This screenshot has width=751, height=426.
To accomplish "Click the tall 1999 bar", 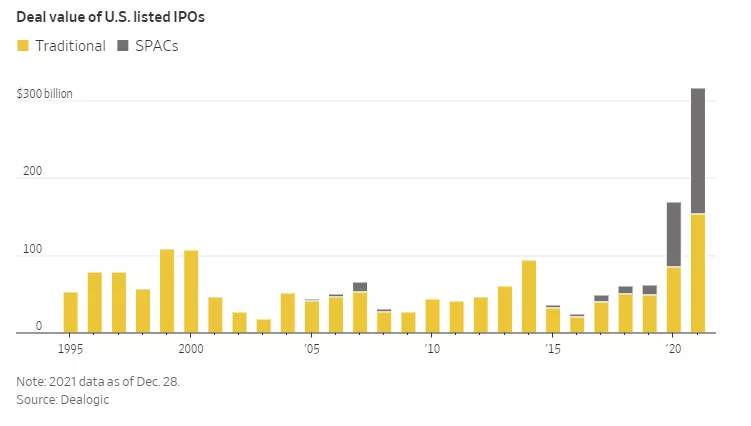I will tap(167, 291).
